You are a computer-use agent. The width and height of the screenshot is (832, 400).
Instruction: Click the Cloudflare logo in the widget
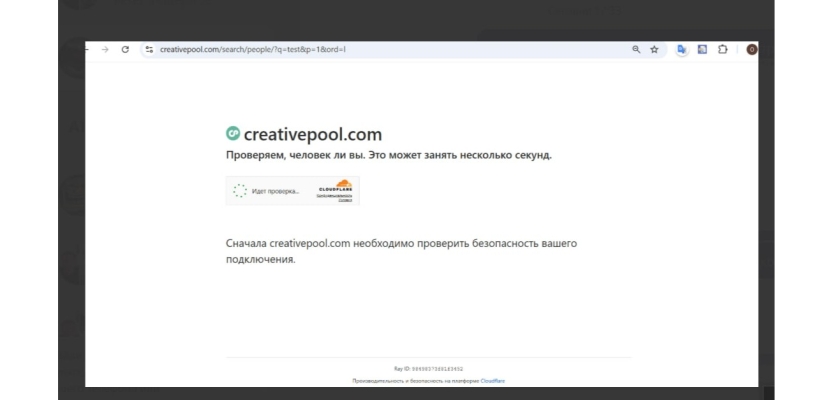coord(336,186)
